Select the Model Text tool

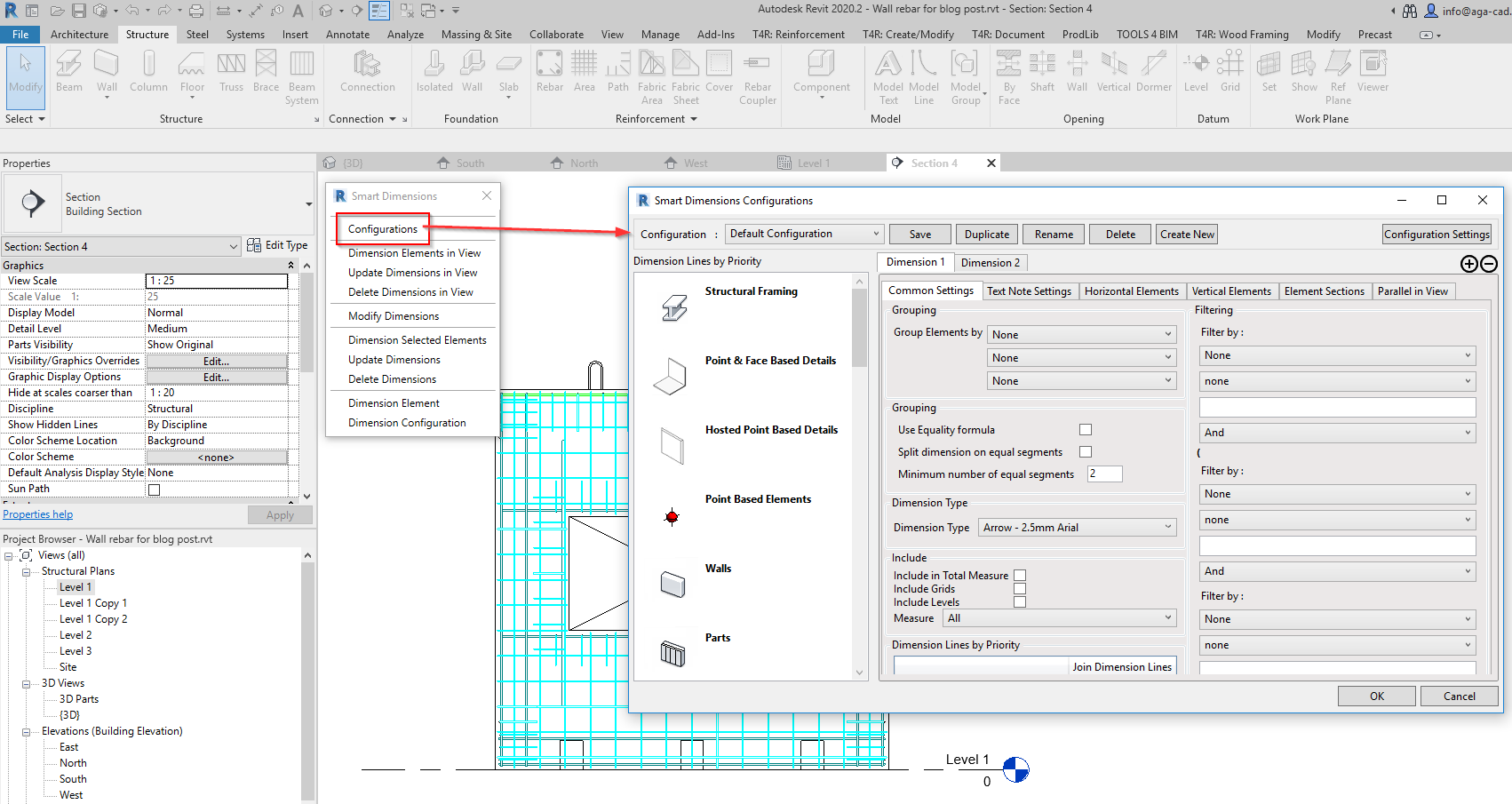(888, 77)
